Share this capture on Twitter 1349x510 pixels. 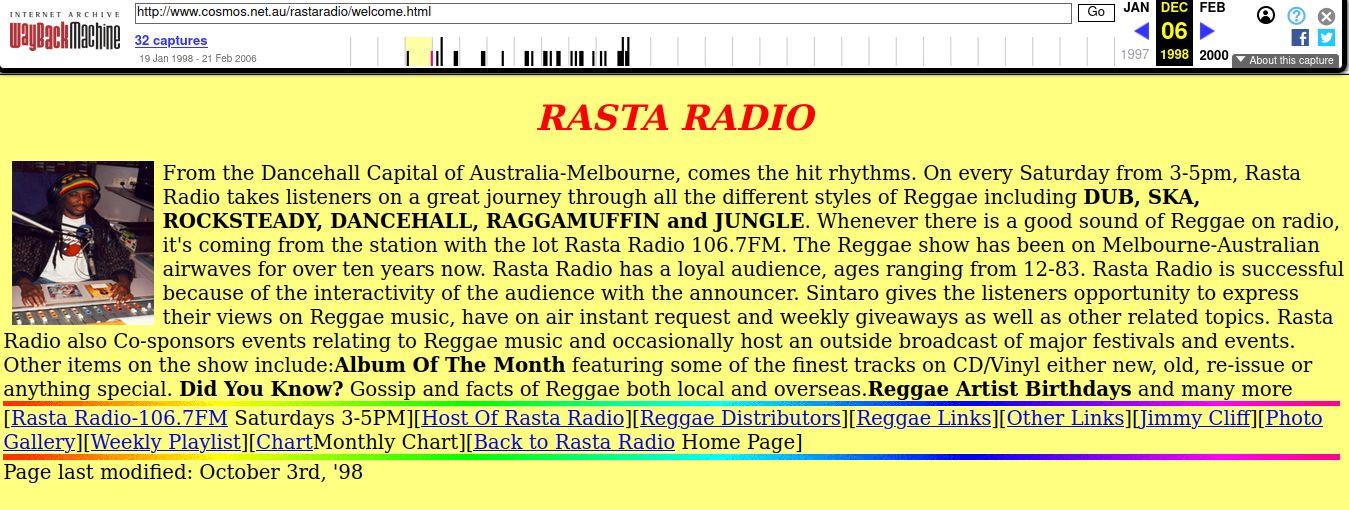[1326, 38]
